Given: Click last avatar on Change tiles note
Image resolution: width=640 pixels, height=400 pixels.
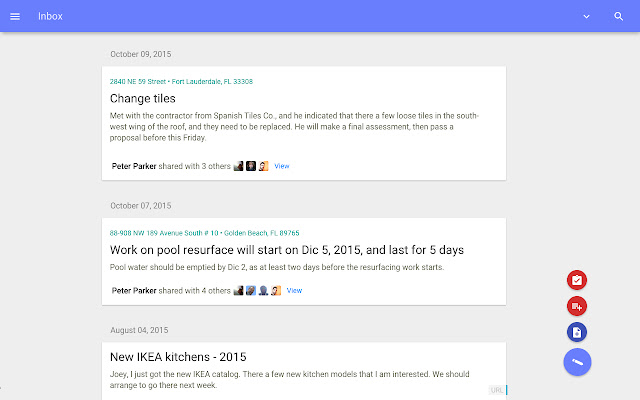Looking at the screenshot, I should tap(263, 166).
